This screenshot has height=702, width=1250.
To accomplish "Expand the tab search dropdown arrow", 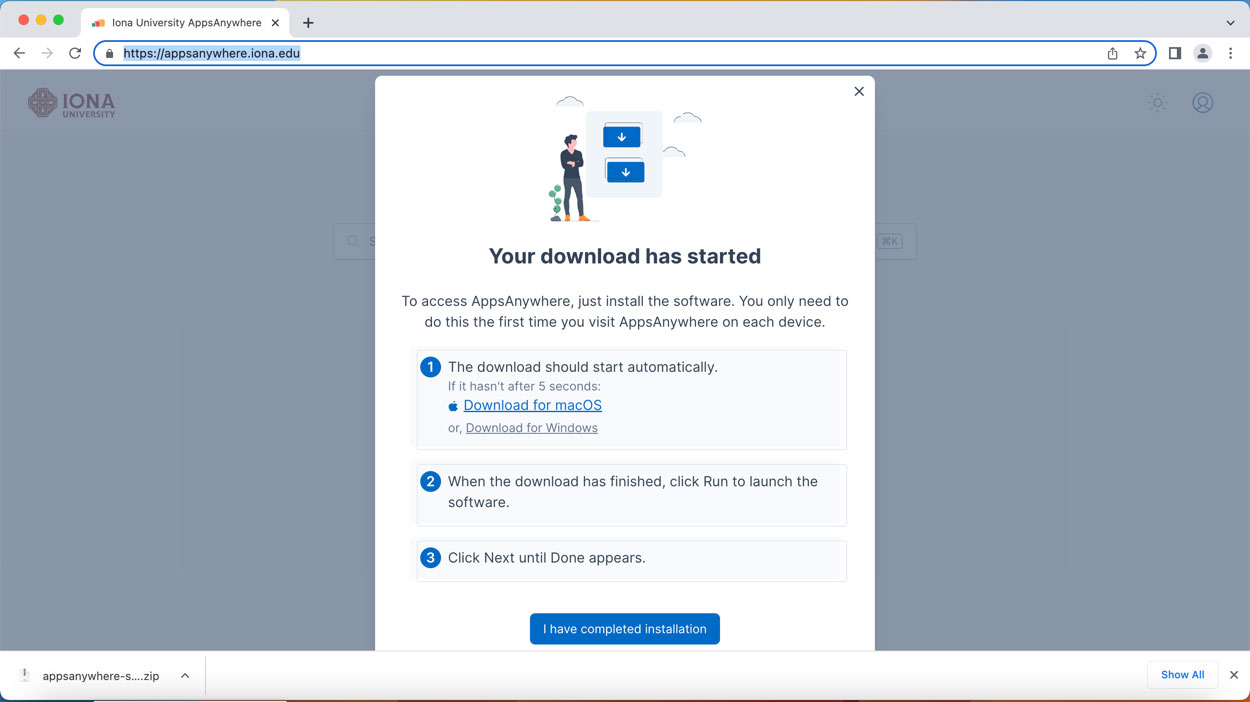I will 1230,22.
